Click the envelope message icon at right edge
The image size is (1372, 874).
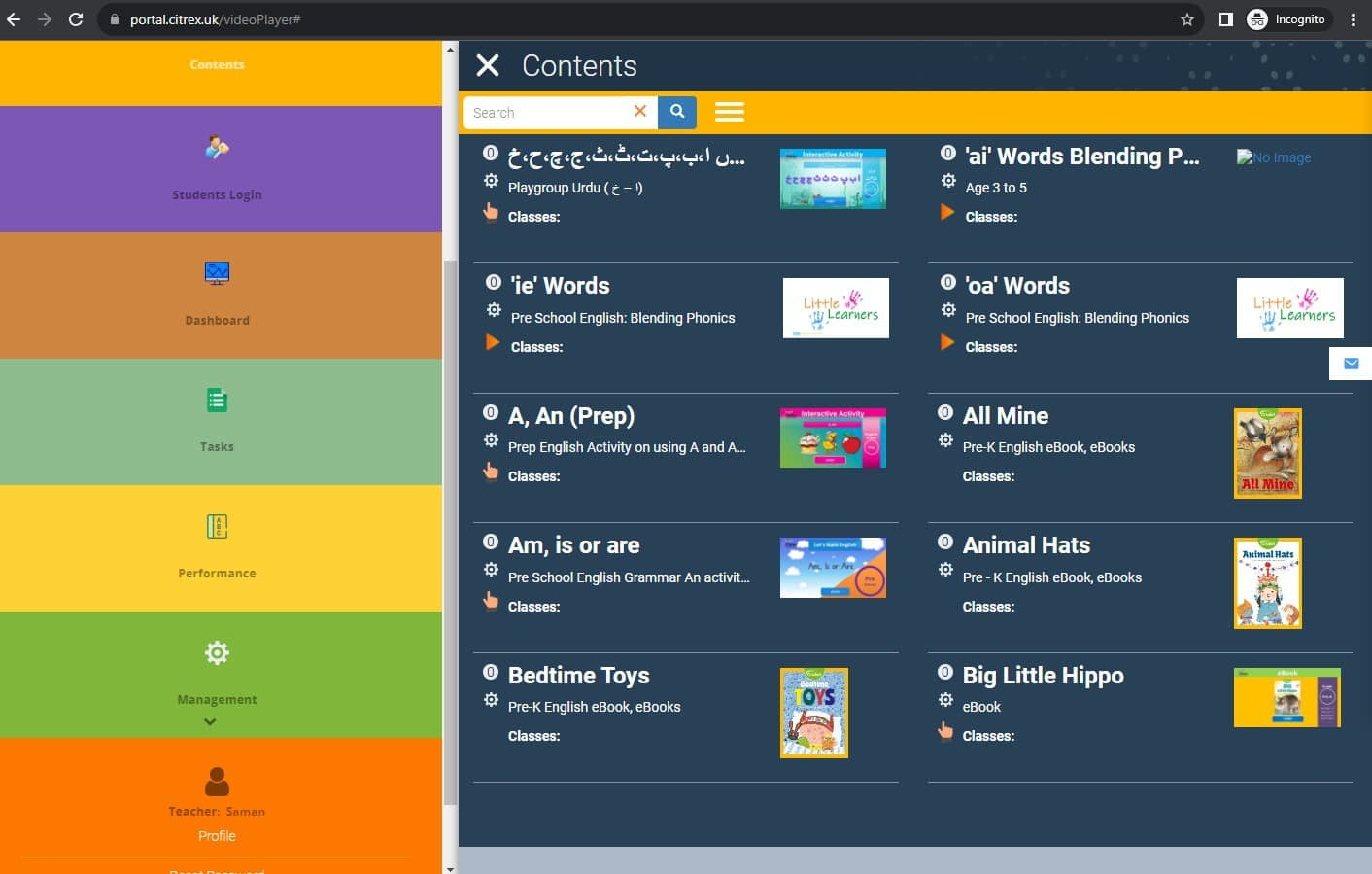[1351, 364]
